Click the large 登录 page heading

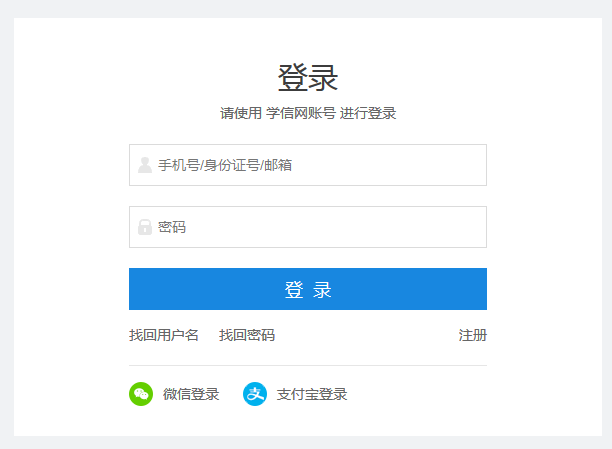tap(308, 78)
